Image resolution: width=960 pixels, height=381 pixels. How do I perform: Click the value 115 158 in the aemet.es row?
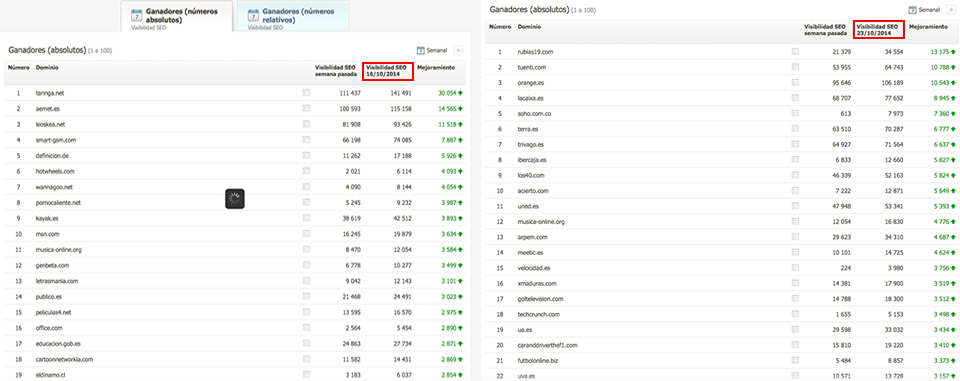pyautogui.click(x=400, y=109)
